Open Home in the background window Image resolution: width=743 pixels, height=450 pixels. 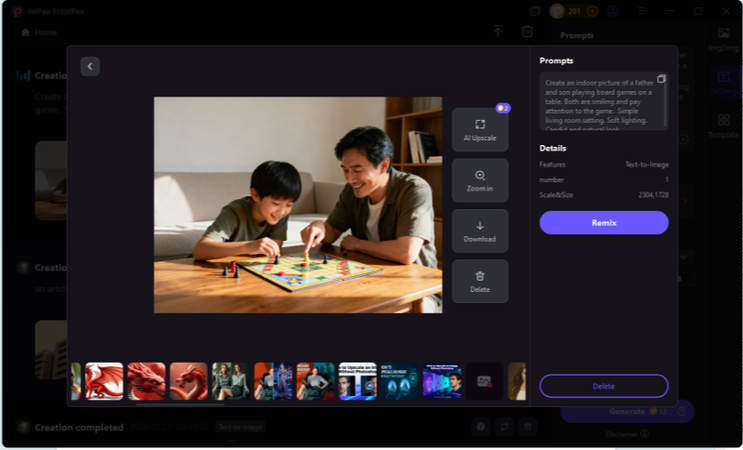coord(39,32)
